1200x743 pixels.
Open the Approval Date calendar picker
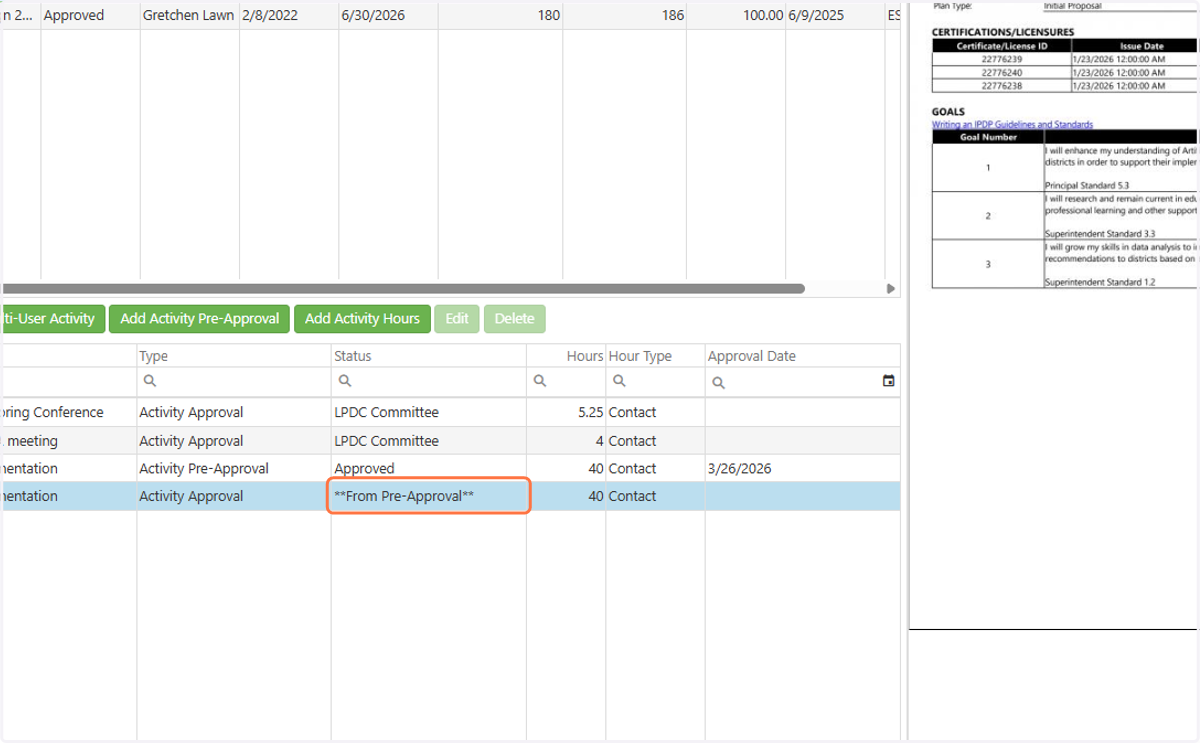click(x=888, y=381)
